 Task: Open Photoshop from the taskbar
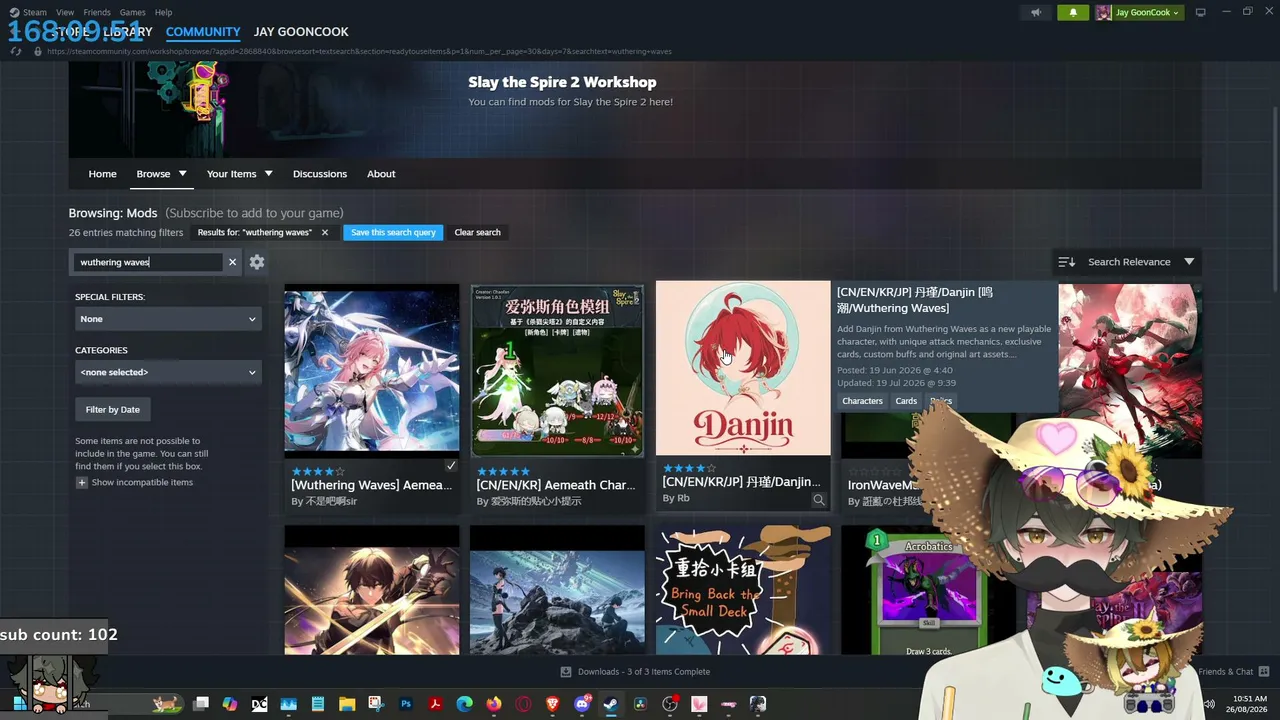[x=406, y=704]
